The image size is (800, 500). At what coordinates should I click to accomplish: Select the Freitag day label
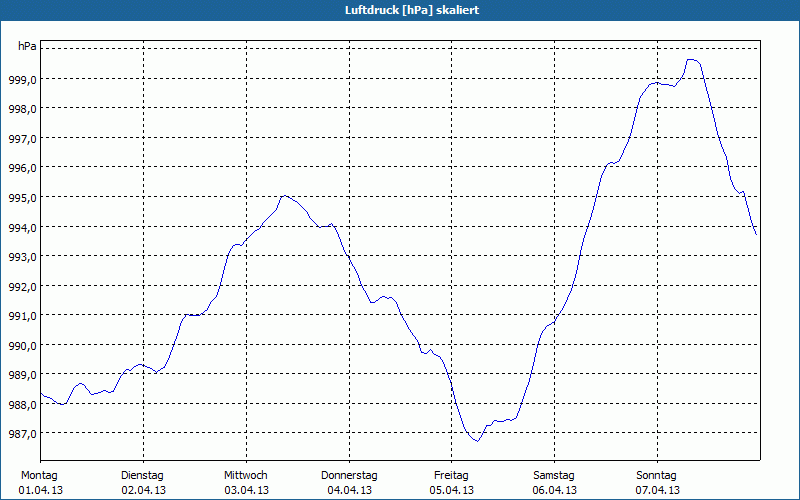click(451, 476)
